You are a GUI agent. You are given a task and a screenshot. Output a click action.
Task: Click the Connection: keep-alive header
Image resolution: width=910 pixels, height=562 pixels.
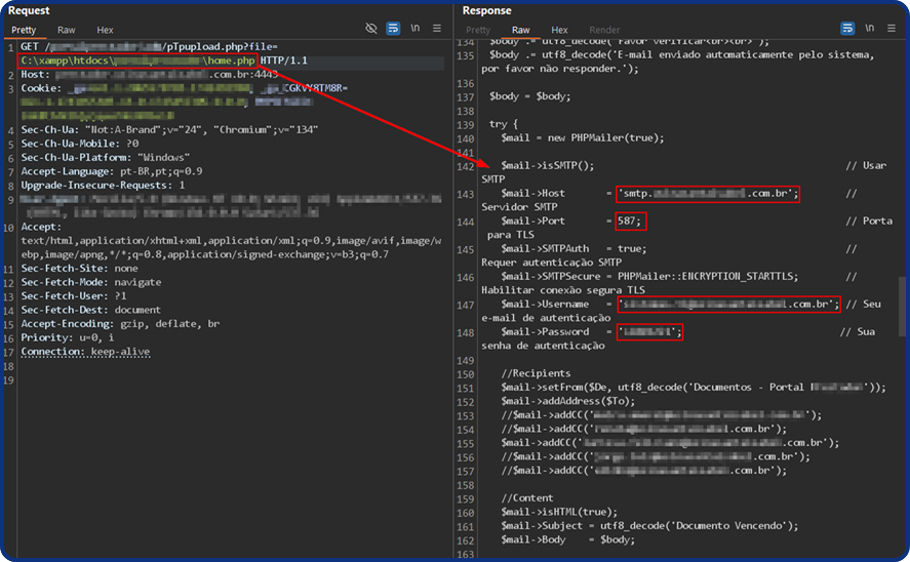[85, 352]
